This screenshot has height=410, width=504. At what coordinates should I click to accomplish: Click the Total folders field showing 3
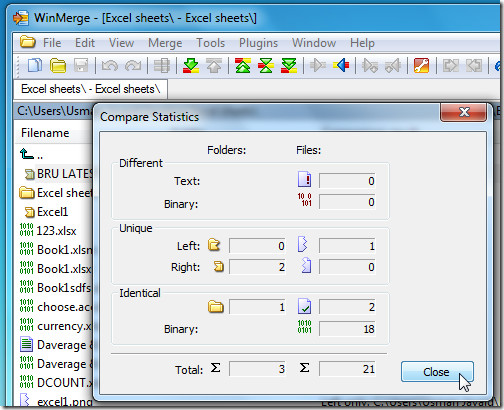[x=257, y=369]
